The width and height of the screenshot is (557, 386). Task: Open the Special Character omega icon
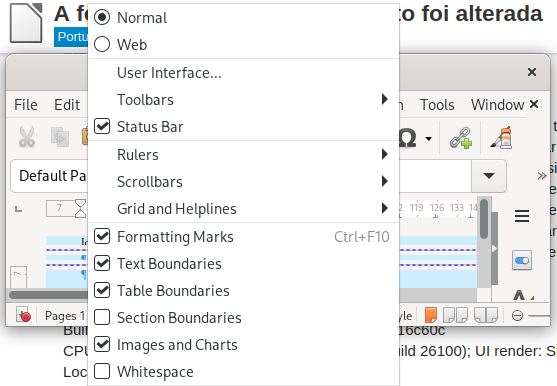click(407, 138)
